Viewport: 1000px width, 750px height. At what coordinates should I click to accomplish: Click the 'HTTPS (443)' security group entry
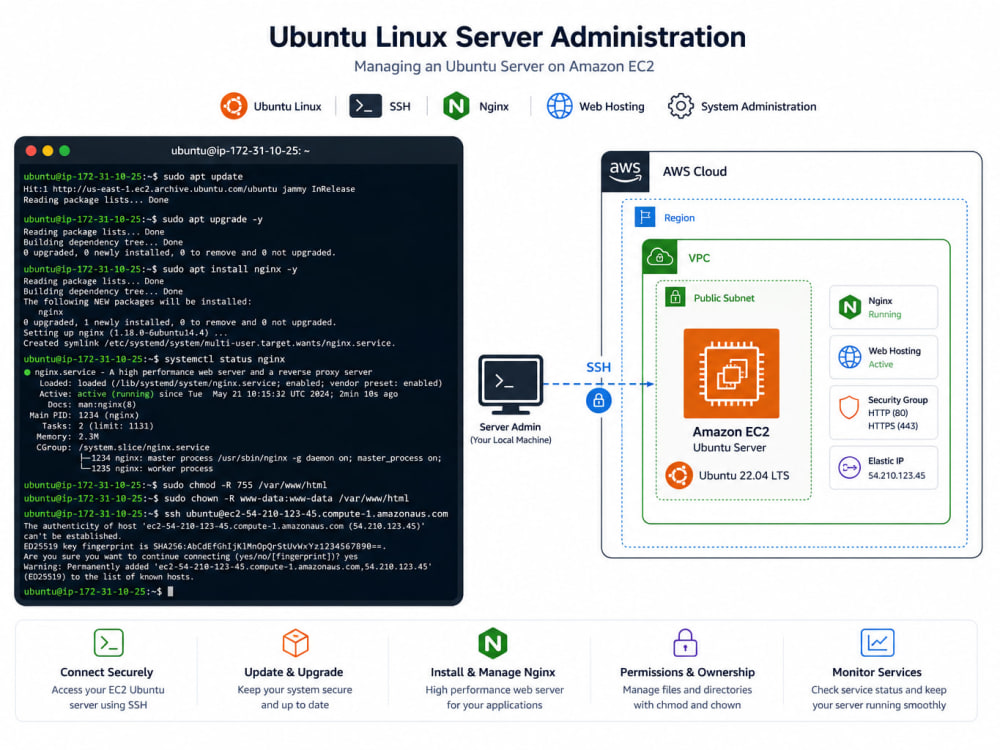pyautogui.click(x=893, y=425)
